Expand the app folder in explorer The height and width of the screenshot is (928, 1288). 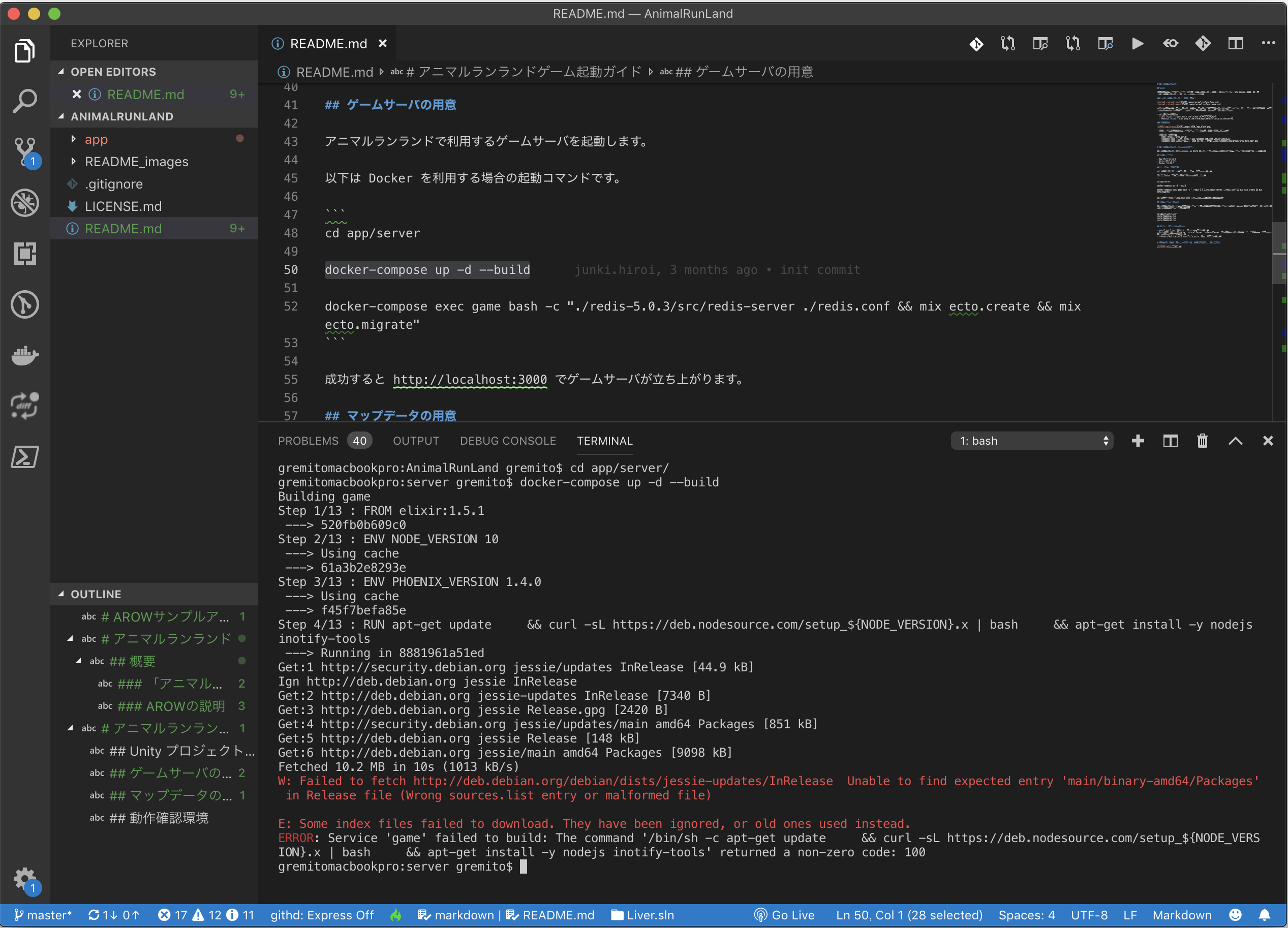[96, 139]
